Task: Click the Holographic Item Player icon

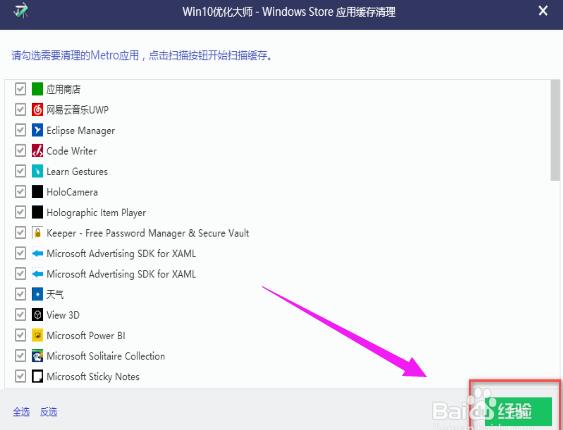Action: [37, 212]
